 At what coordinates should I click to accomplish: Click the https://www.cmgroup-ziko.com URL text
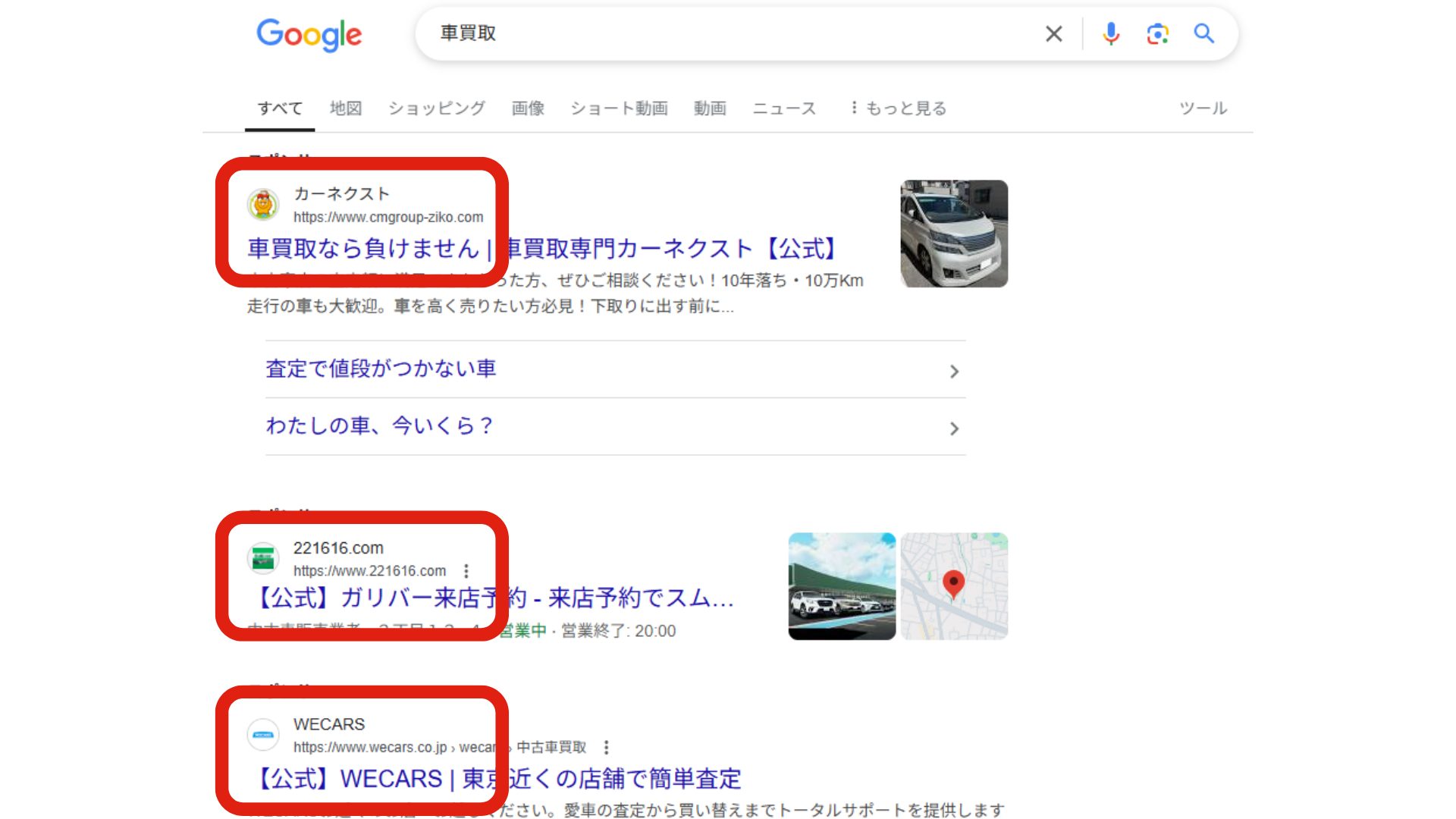pyautogui.click(x=388, y=218)
